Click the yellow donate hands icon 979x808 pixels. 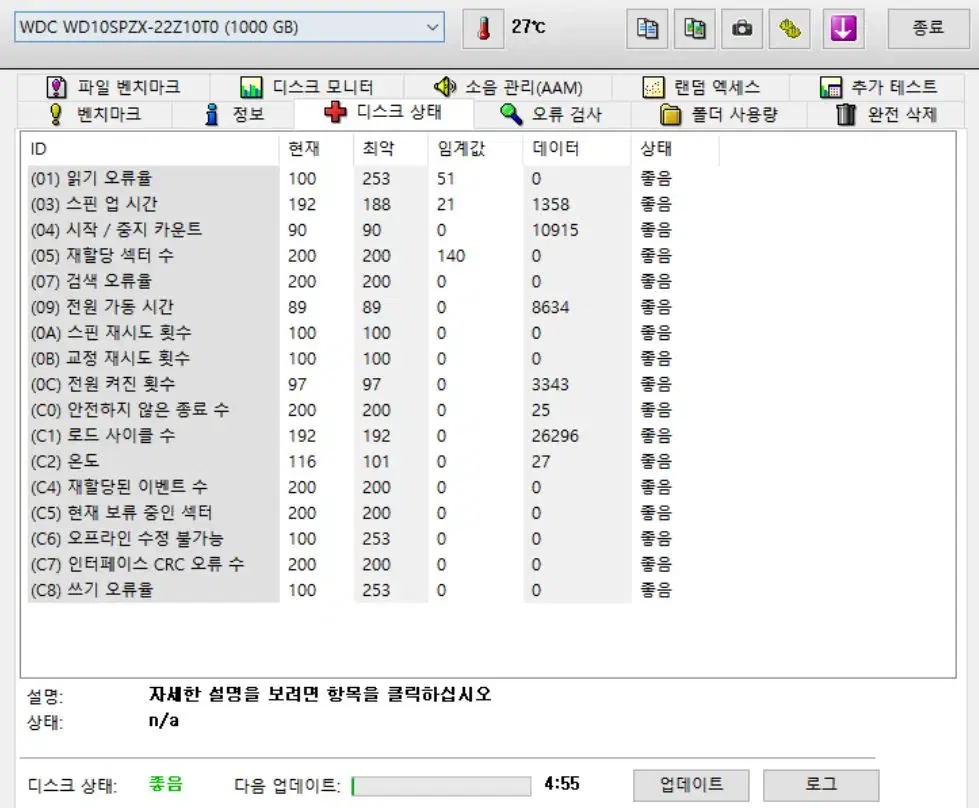tap(790, 29)
